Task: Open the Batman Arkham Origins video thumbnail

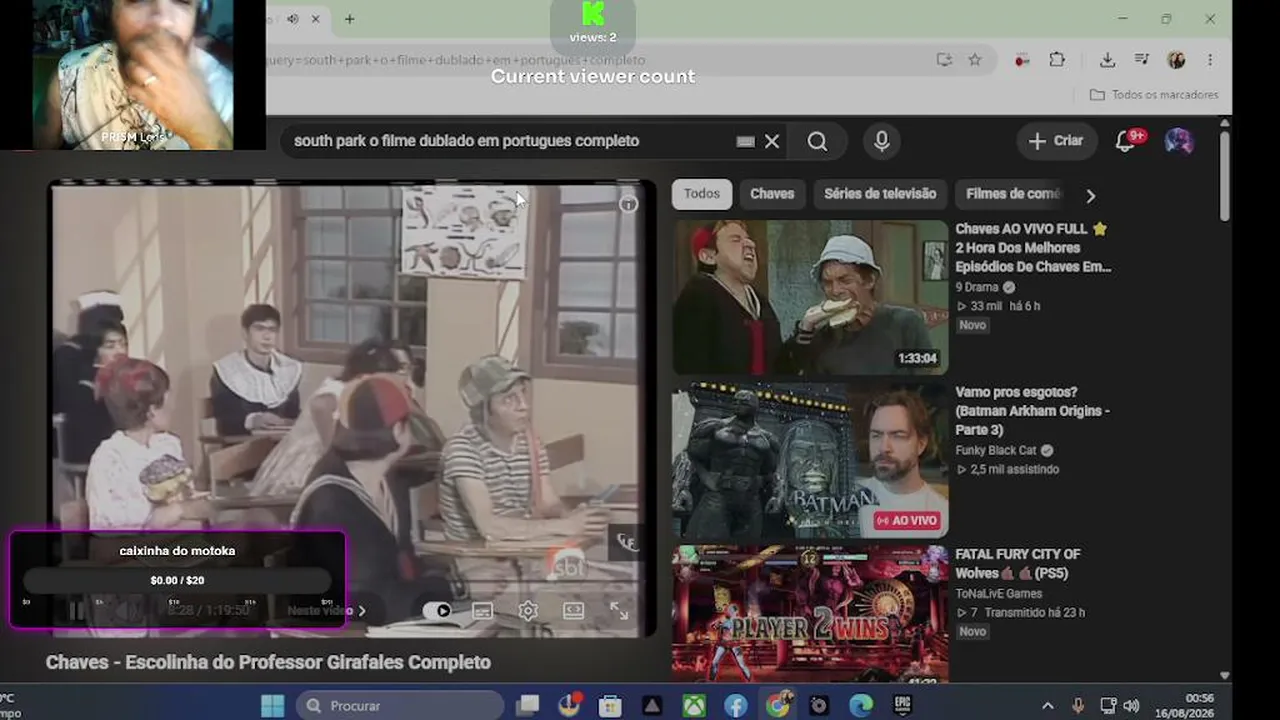Action: coord(810,461)
